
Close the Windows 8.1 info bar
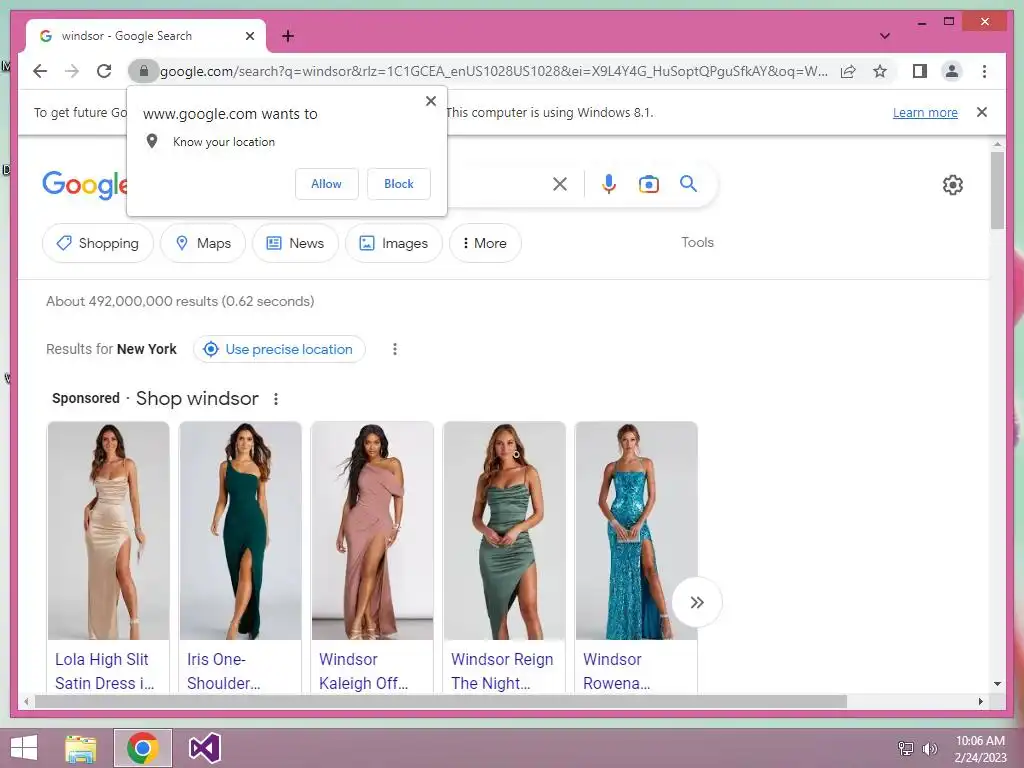(x=982, y=112)
